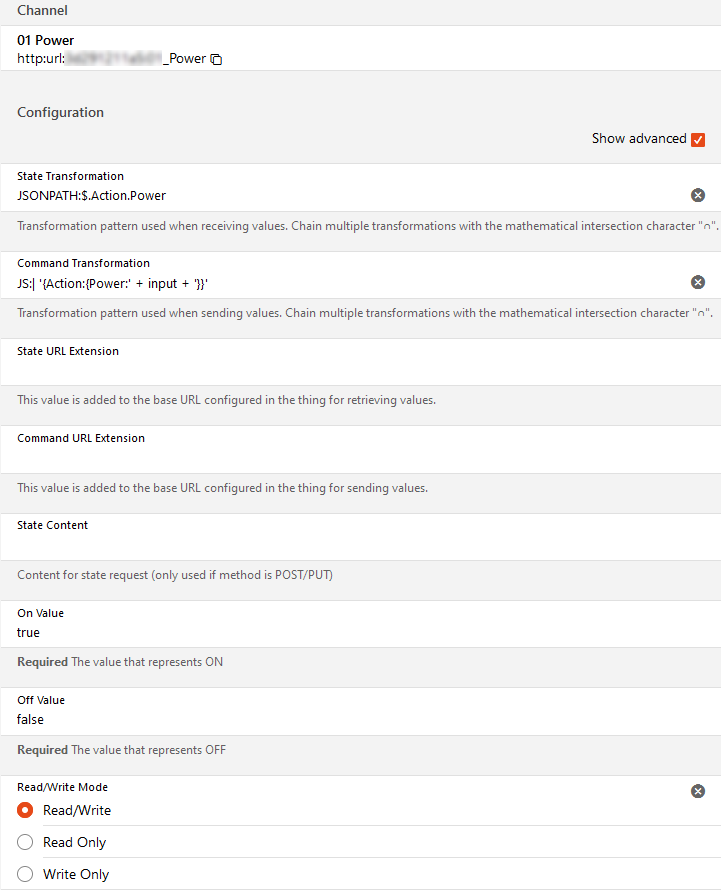Click the 01 Power channel title
The image size is (721, 890).
(46, 41)
